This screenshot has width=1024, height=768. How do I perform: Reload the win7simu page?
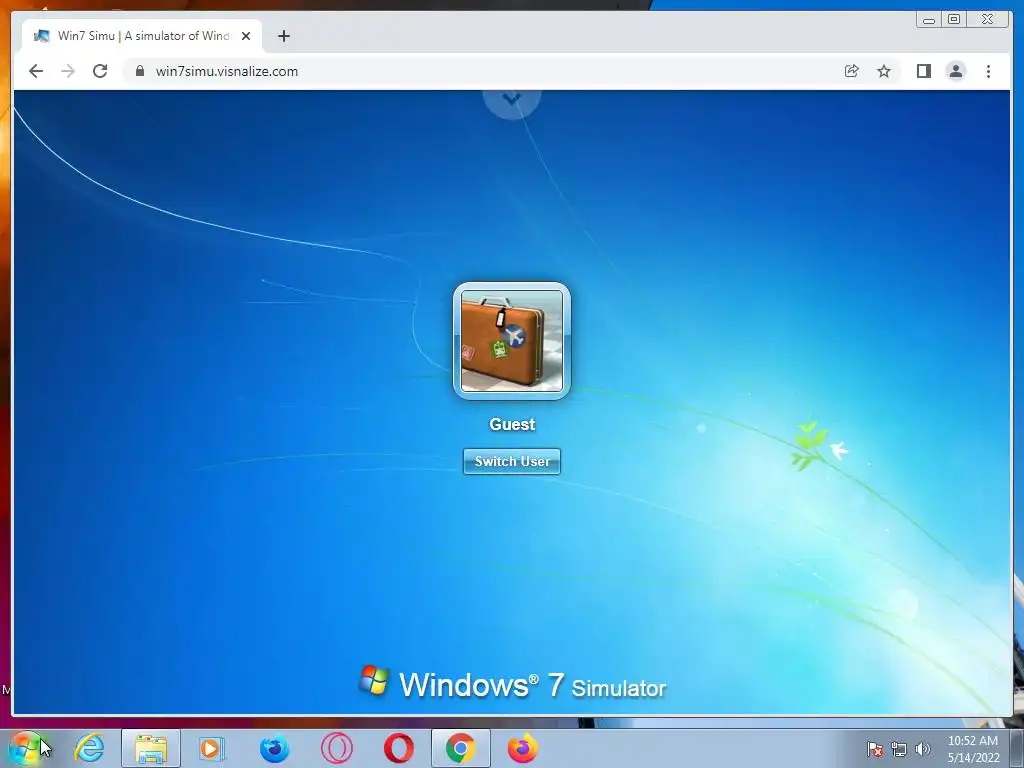pos(100,71)
